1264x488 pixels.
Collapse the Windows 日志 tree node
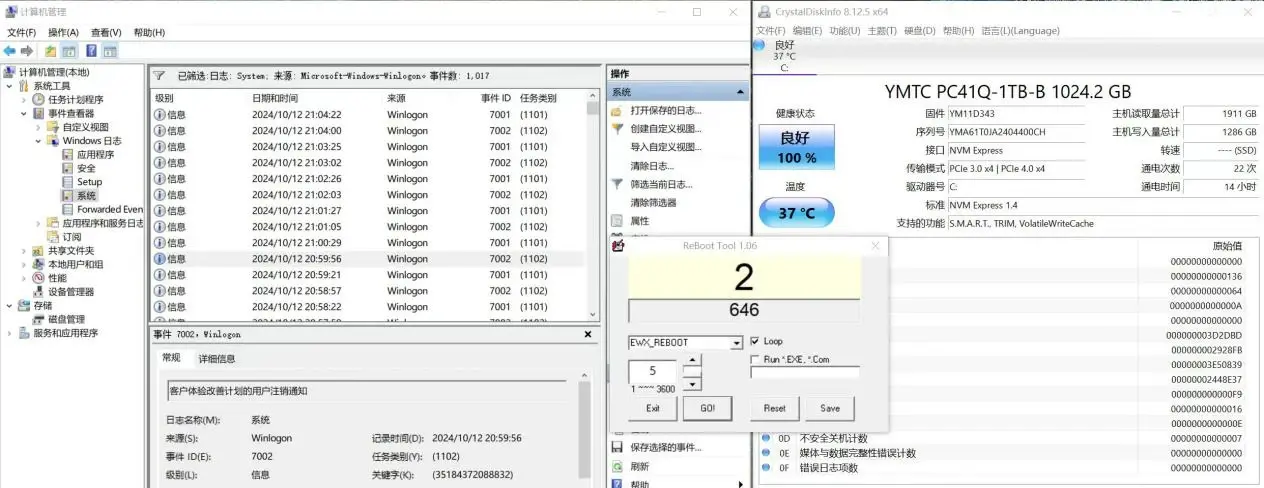pos(38,141)
